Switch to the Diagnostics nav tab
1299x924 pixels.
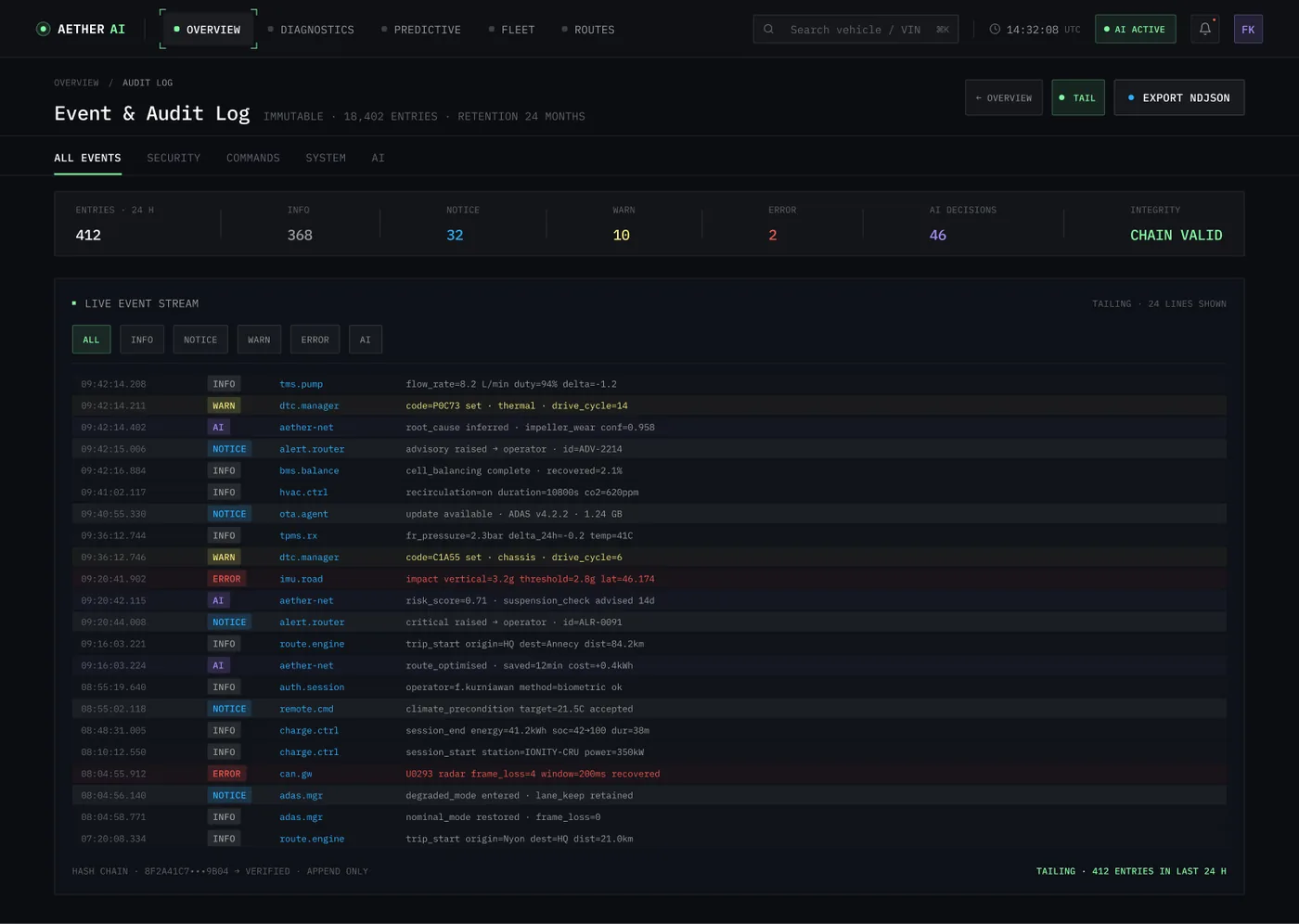[x=311, y=30]
